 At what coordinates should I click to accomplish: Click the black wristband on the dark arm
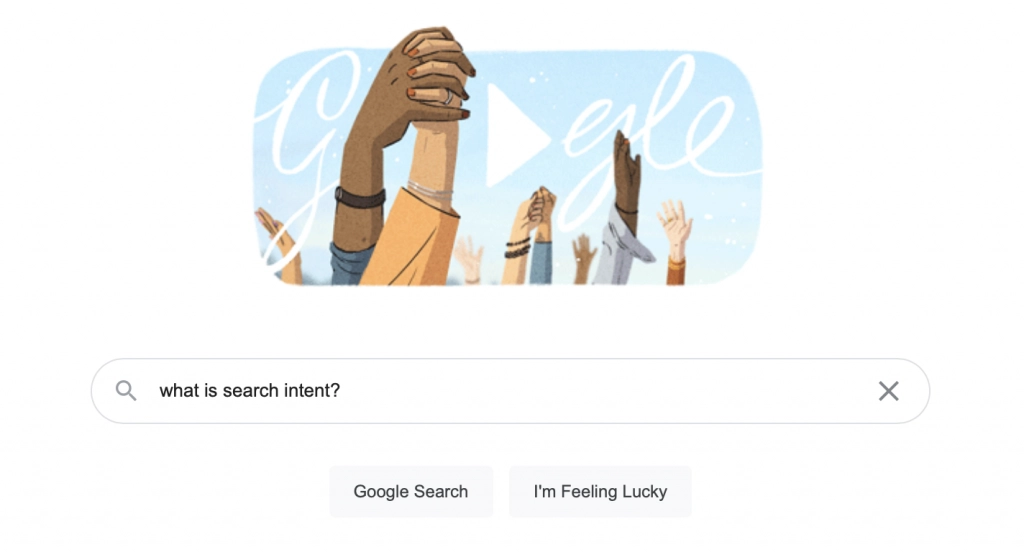click(359, 197)
